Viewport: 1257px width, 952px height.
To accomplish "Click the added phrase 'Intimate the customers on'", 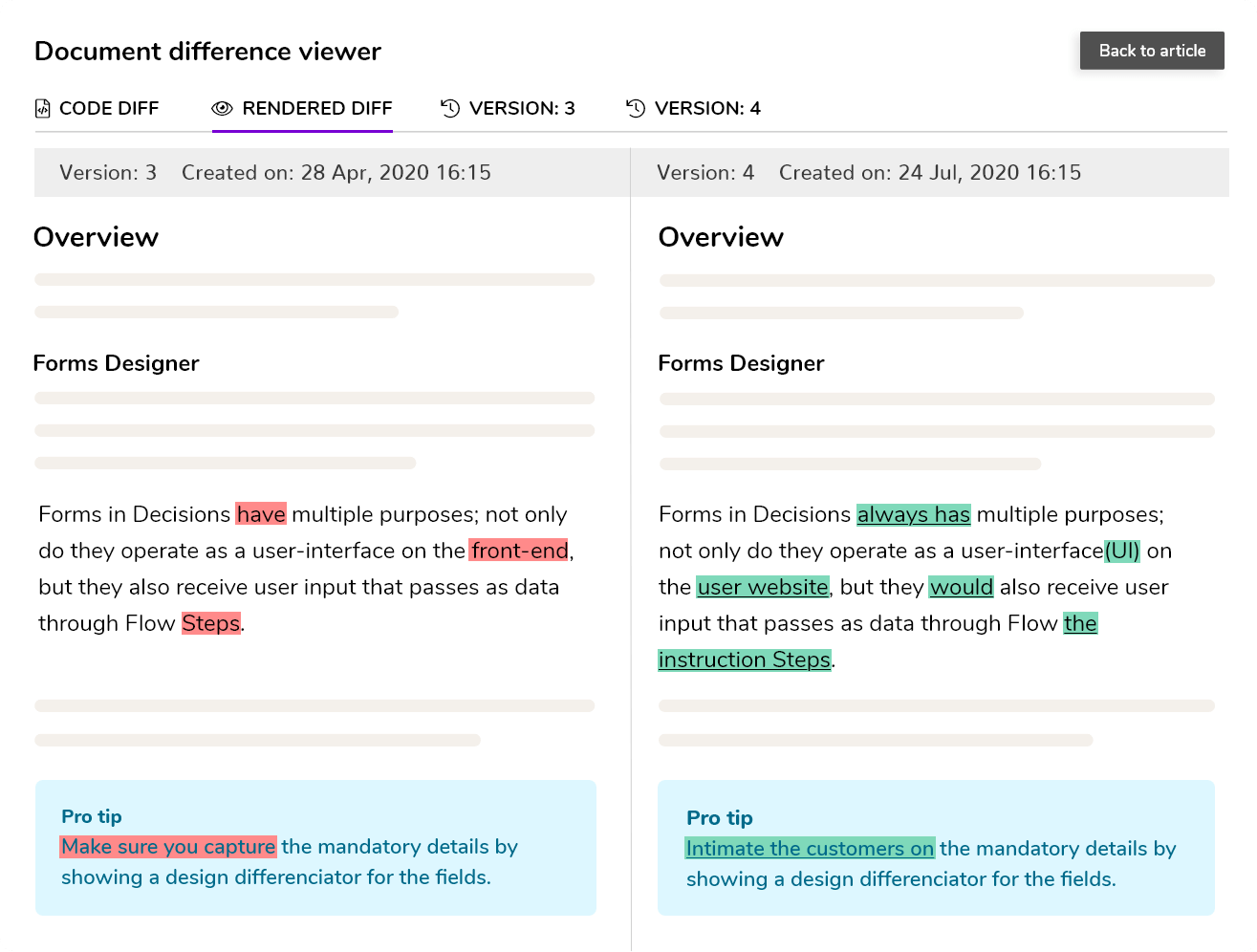I will click(810, 849).
